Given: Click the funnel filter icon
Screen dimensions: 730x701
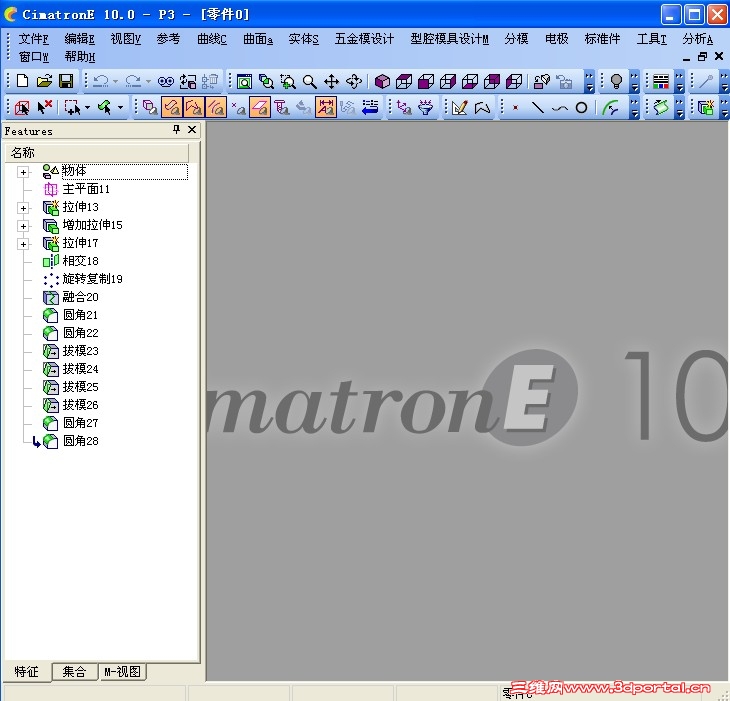Looking at the screenshot, I should click(x=426, y=108).
